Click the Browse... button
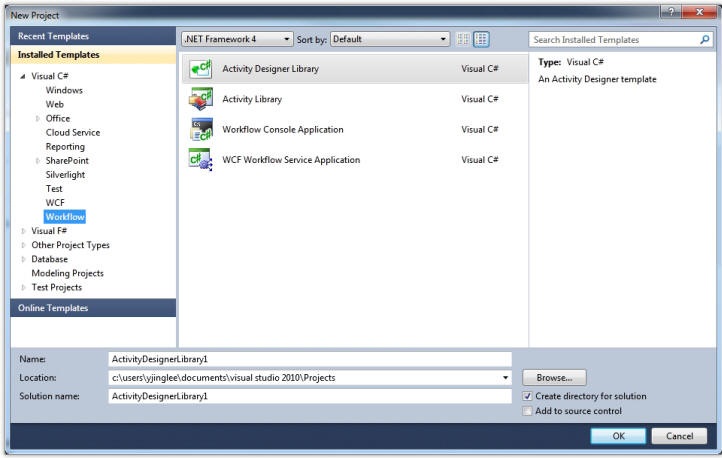This screenshot has height=458, width=722. 554,378
